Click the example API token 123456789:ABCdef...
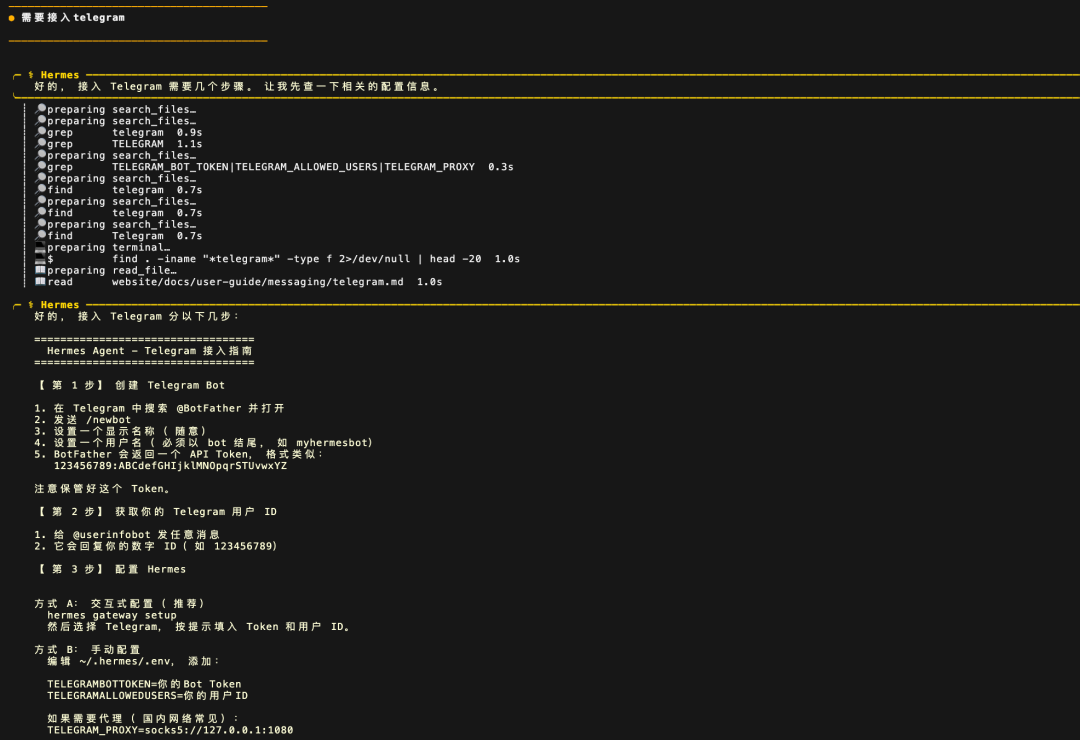This screenshot has width=1080, height=740. (x=170, y=466)
